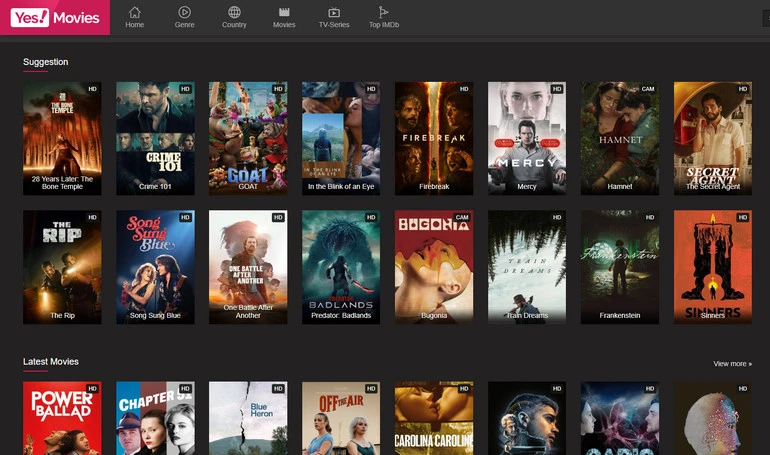
Task: Open the Top IMDb menu label
Action: pyautogui.click(x=384, y=25)
